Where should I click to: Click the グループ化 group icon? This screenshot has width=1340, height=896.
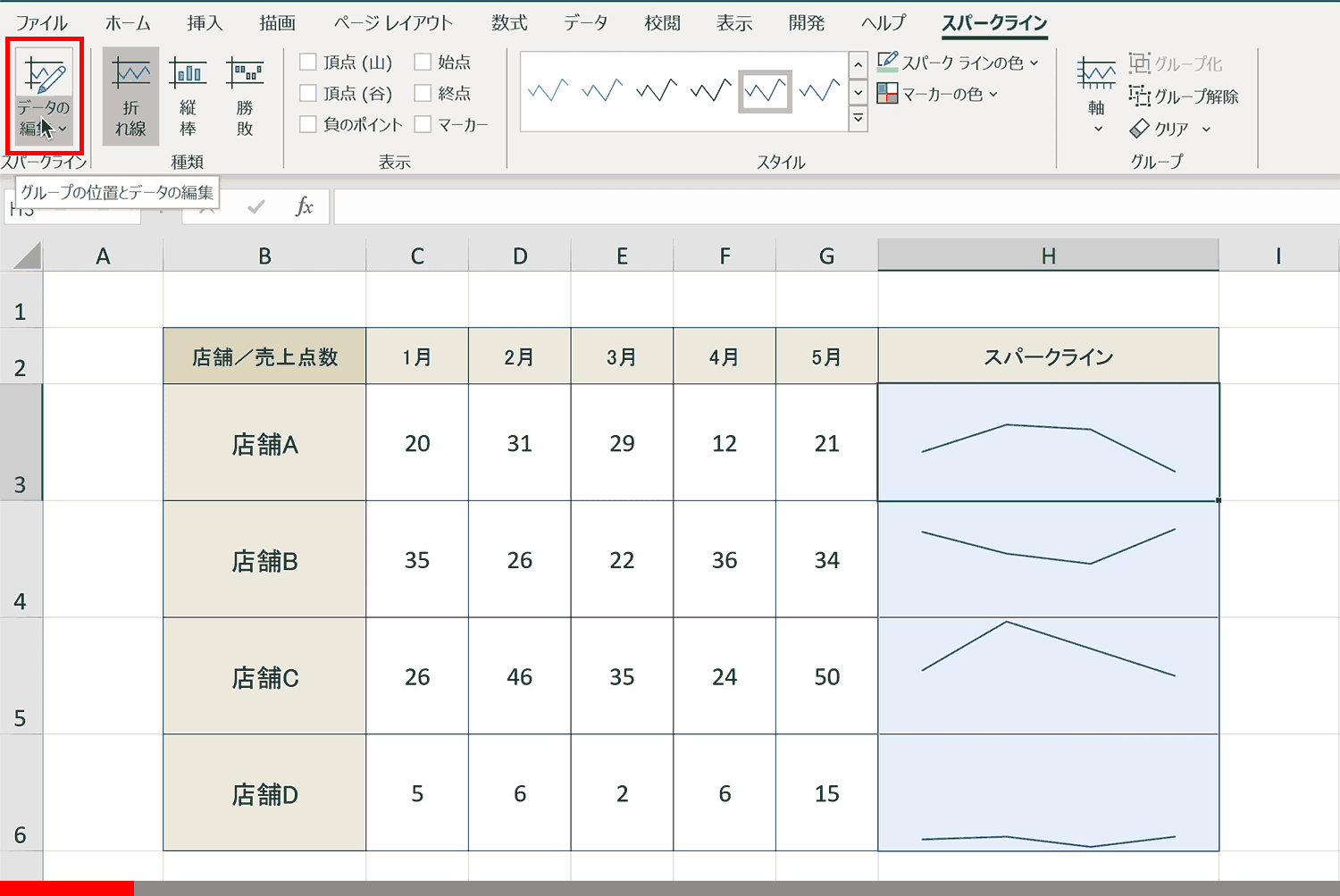click(x=1139, y=63)
